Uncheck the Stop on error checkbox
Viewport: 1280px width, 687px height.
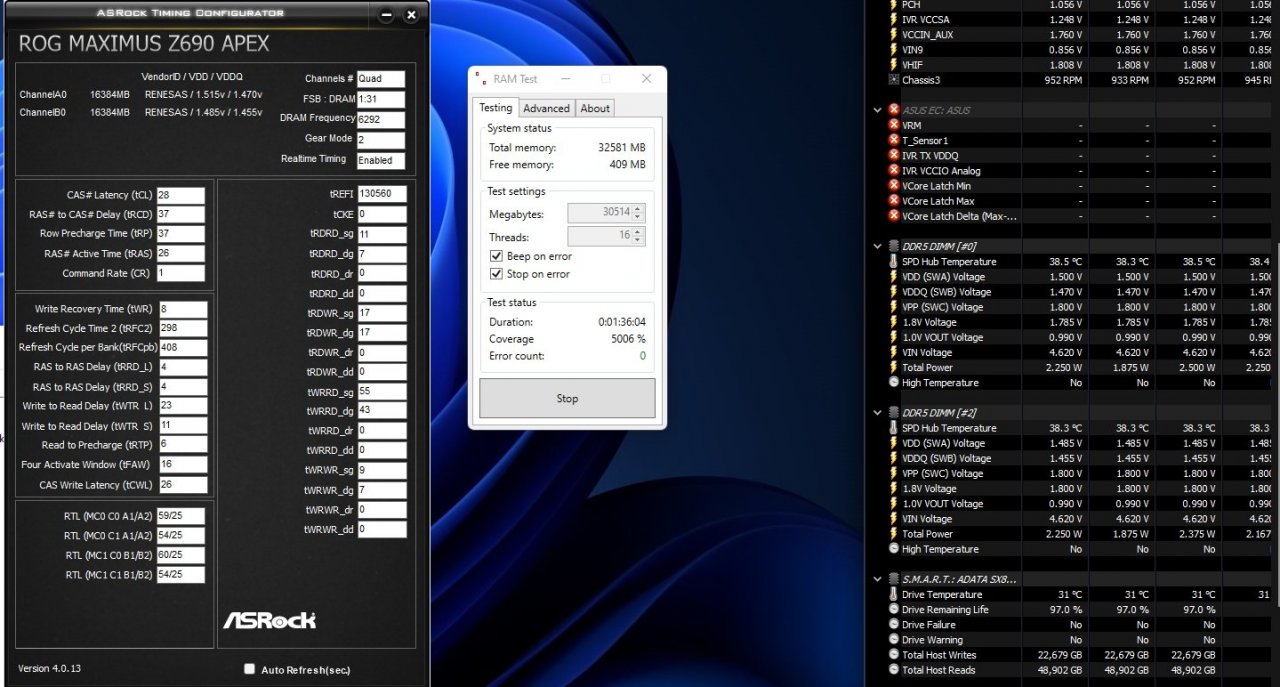tap(496, 274)
